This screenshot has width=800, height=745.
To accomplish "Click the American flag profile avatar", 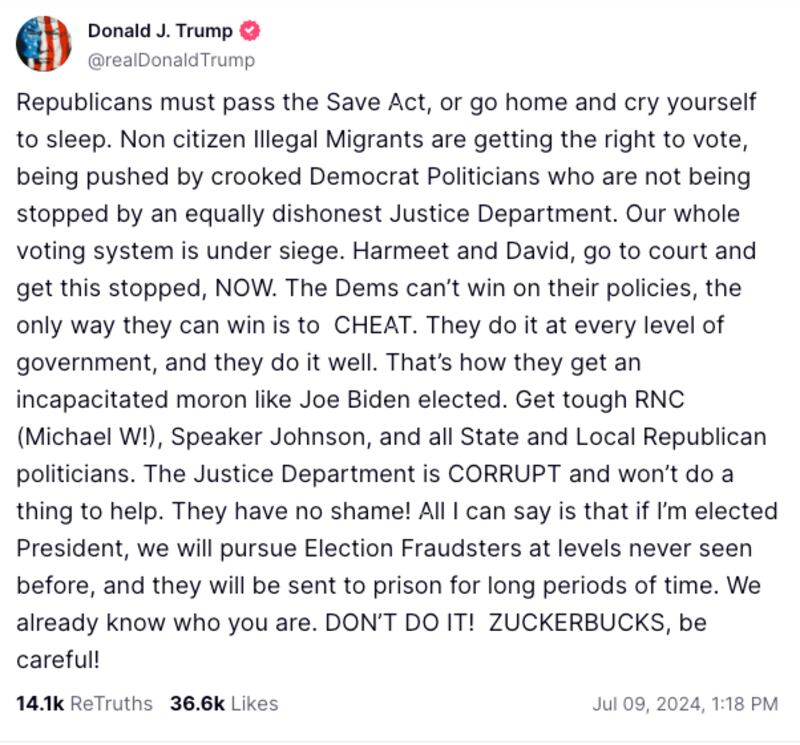I will tap(43, 44).
